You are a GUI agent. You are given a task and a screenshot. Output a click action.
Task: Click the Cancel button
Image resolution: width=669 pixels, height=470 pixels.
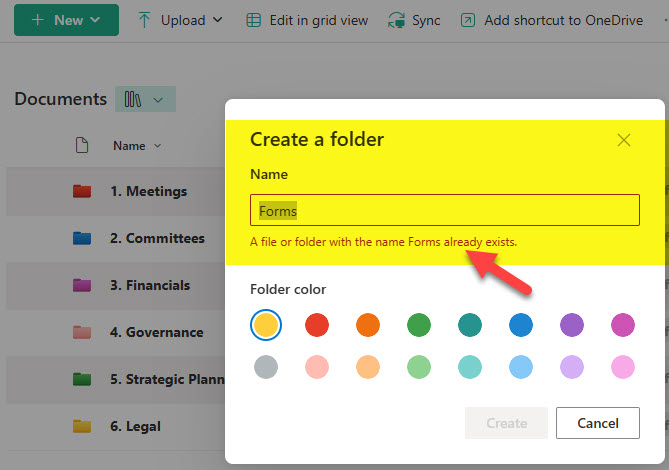[x=598, y=423]
